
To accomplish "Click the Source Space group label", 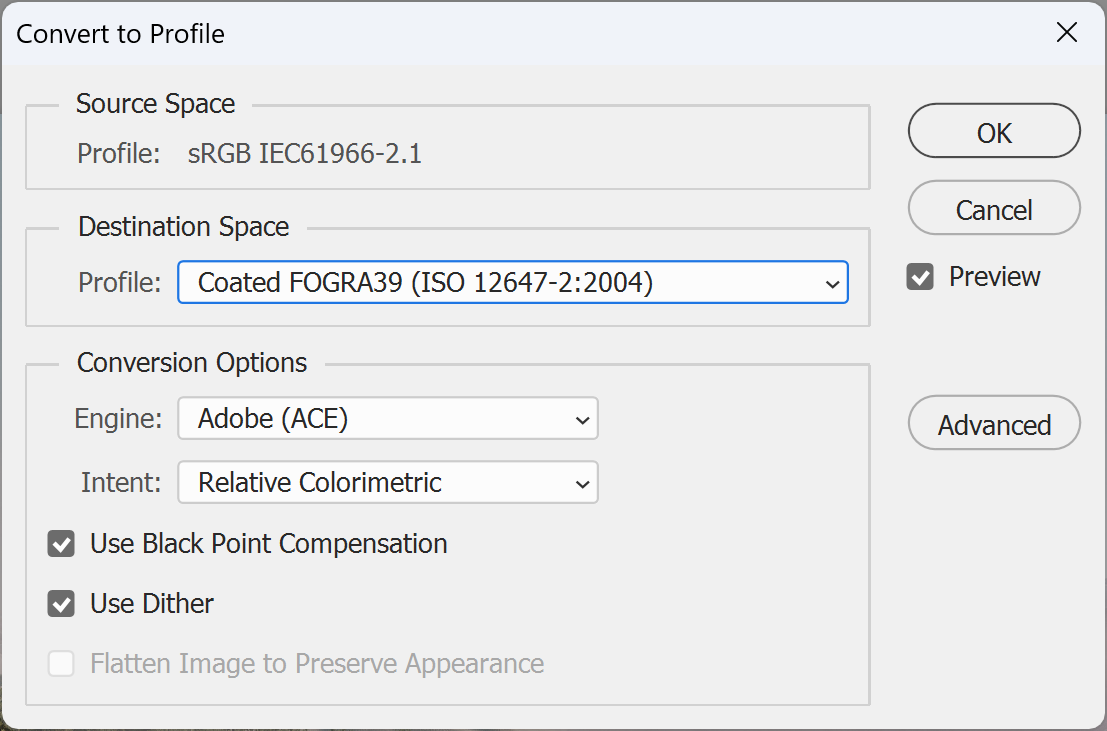I will click(x=155, y=104).
